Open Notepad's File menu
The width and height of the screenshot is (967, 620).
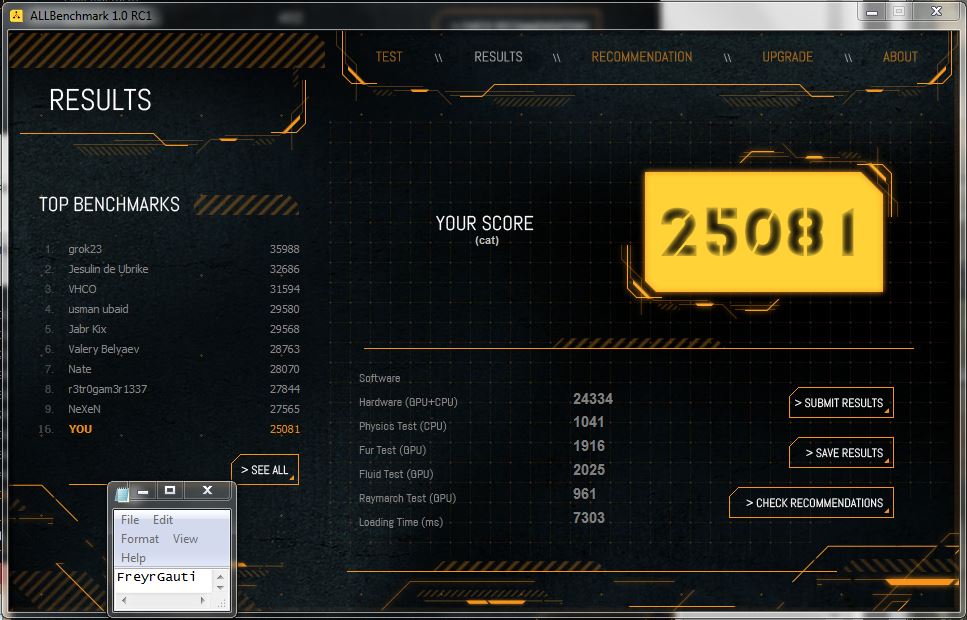coord(130,520)
